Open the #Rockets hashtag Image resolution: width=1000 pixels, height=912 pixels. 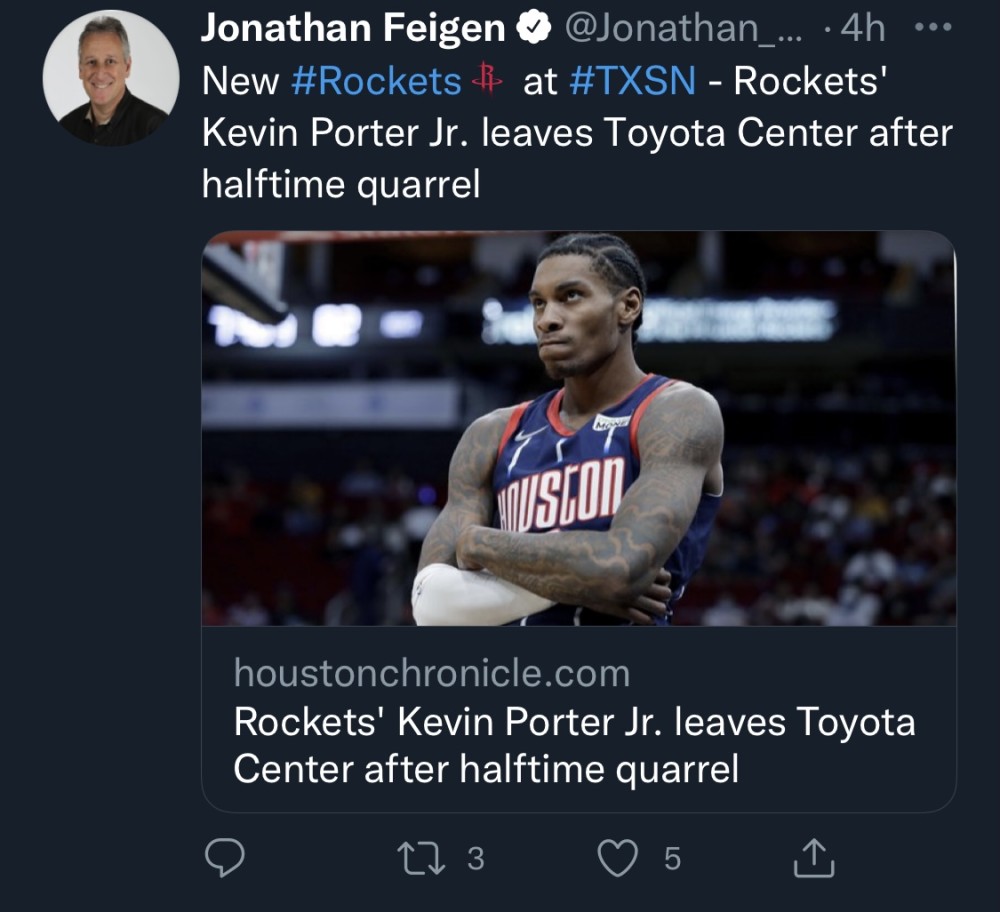click(x=375, y=82)
